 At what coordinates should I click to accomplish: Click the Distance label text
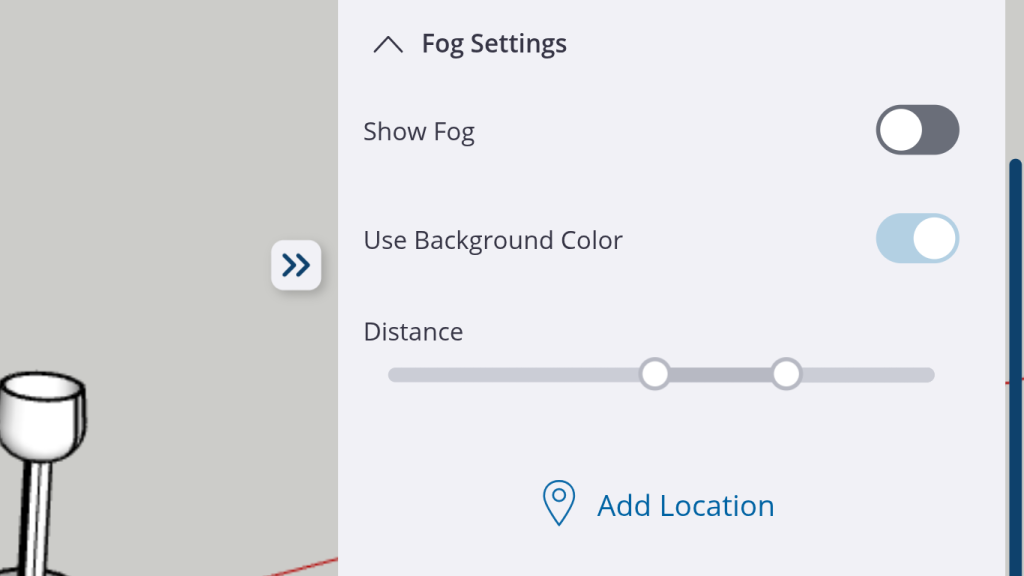[413, 332]
